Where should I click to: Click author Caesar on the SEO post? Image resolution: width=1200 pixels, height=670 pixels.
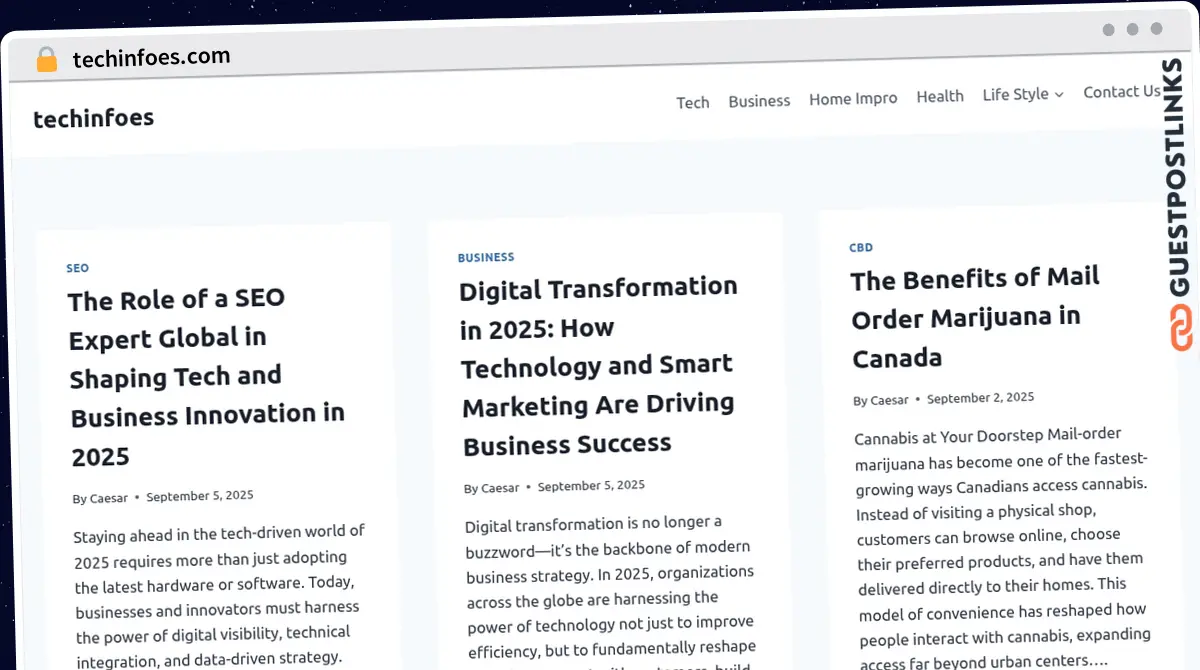pyautogui.click(x=109, y=498)
